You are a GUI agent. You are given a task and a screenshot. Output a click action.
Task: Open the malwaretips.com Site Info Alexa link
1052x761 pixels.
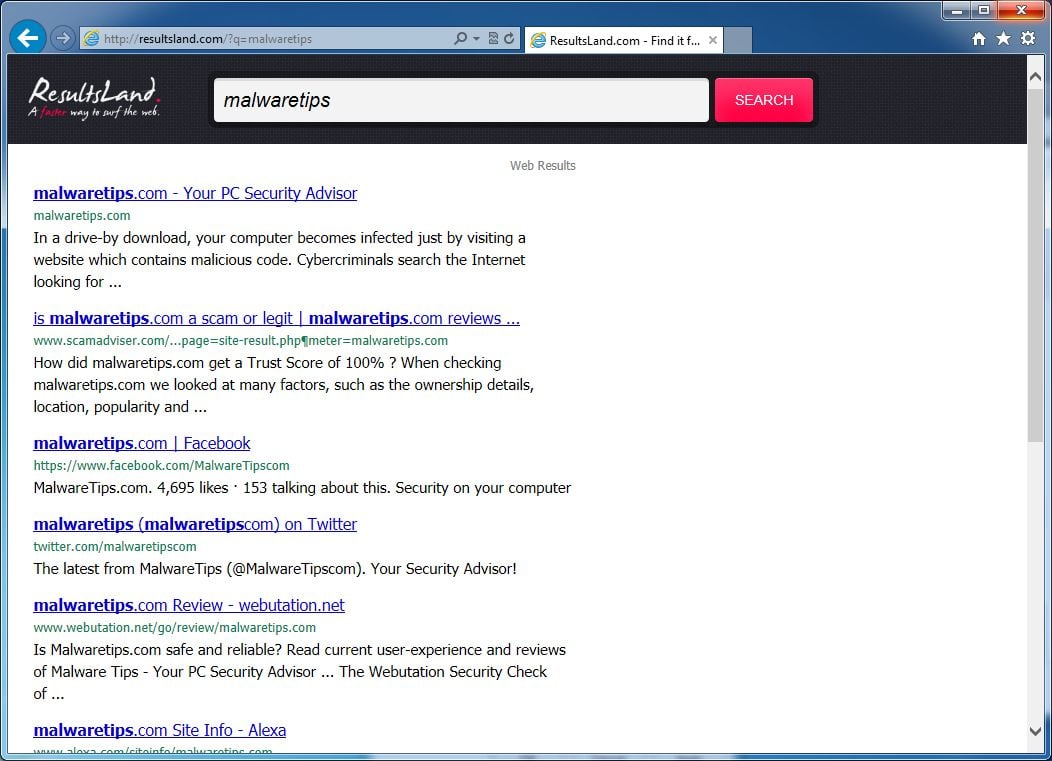click(x=160, y=730)
